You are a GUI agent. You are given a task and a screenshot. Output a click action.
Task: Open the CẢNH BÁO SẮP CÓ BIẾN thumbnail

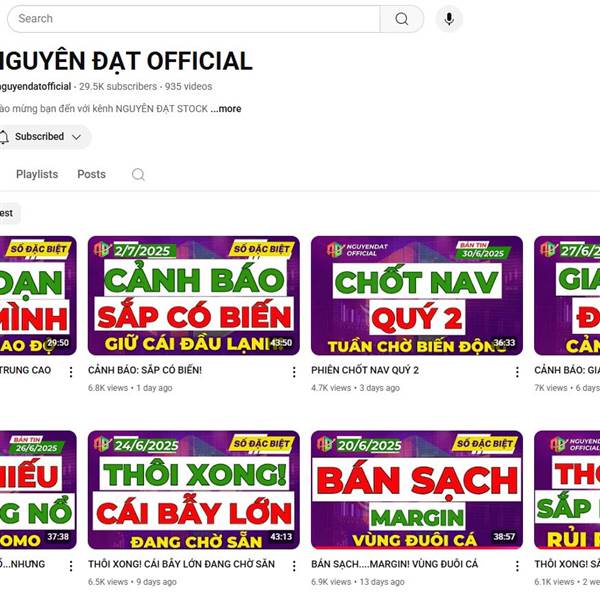coord(194,295)
